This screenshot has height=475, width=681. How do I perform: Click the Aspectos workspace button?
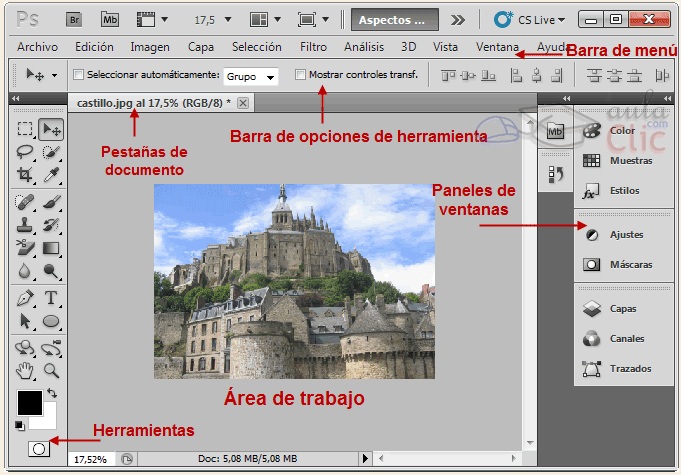point(394,20)
